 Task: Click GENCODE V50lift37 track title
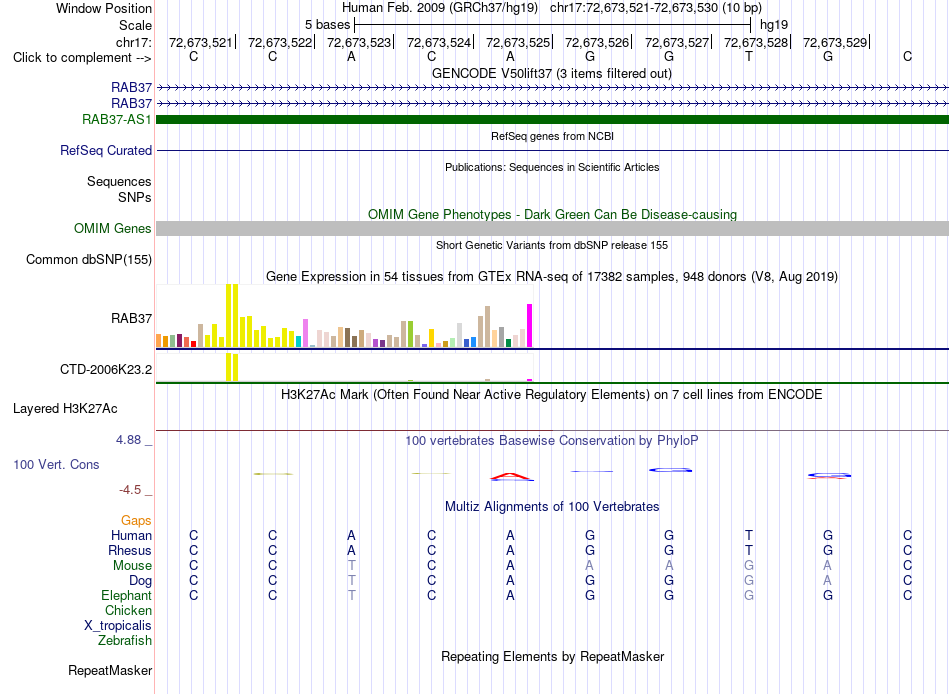[x=552, y=73]
